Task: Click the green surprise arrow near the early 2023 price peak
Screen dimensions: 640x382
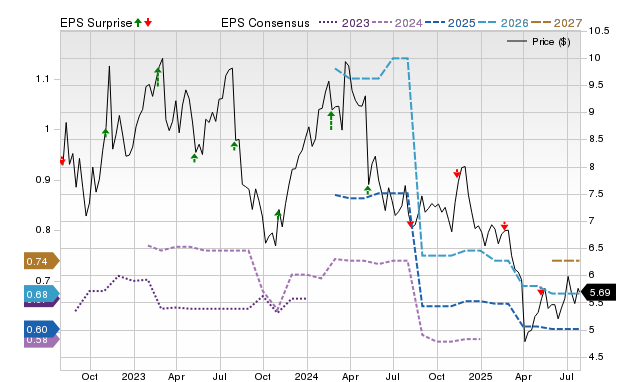Action: pos(158,77)
